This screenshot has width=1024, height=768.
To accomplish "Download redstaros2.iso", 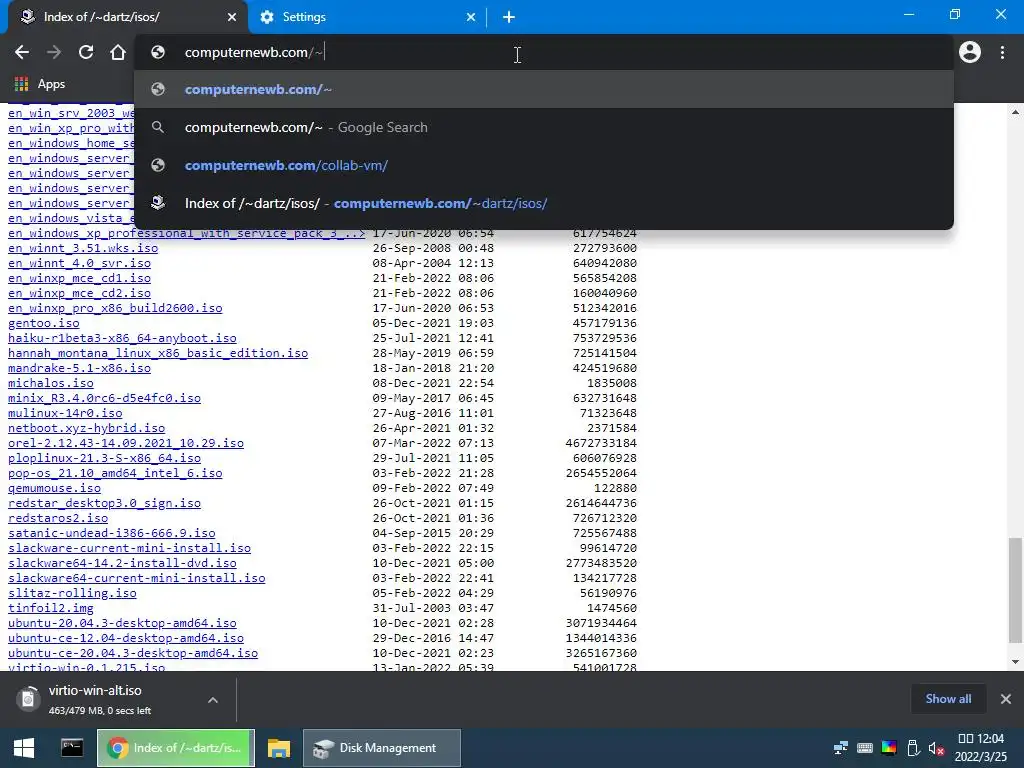I will [x=58, y=519].
